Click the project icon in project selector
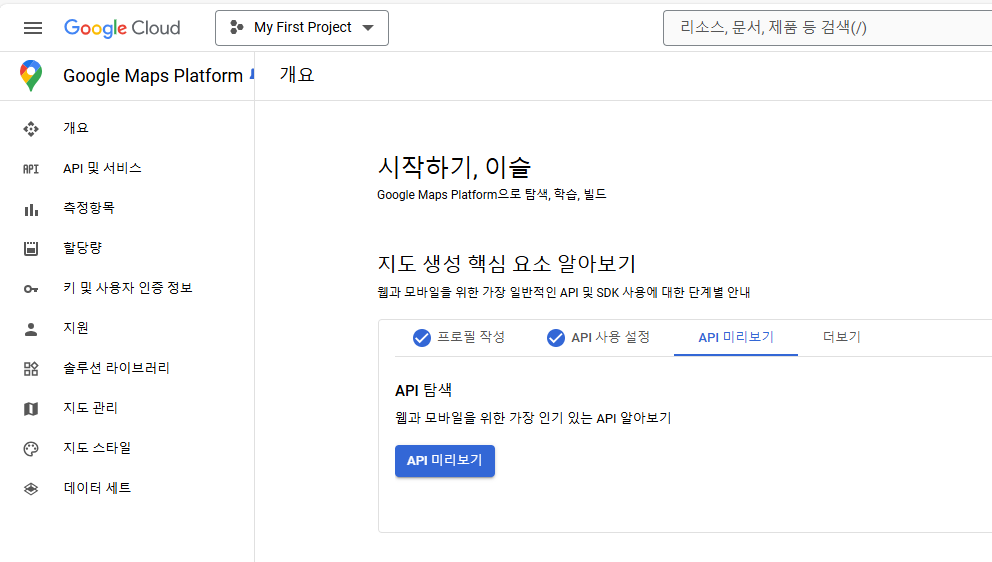The image size is (992, 562). (237, 27)
